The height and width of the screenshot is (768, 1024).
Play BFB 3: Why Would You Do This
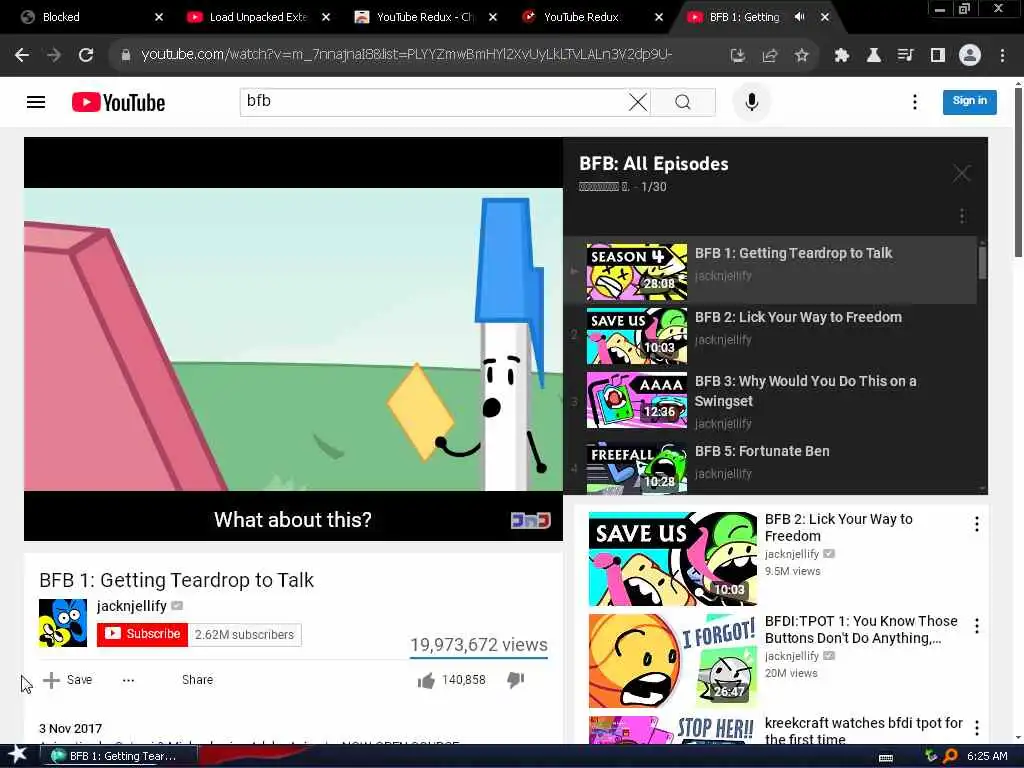click(x=771, y=402)
